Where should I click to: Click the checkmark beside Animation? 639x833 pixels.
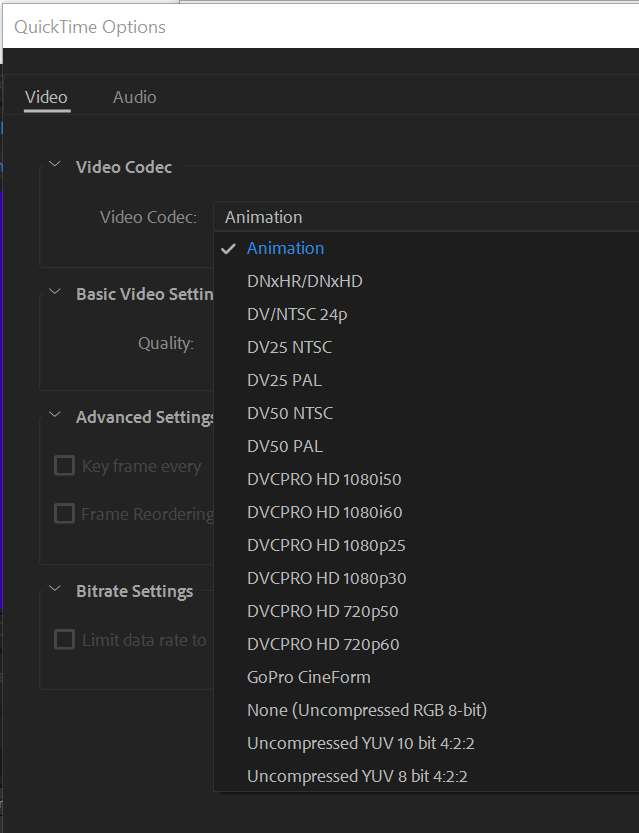pyautogui.click(x=228, y=248)
